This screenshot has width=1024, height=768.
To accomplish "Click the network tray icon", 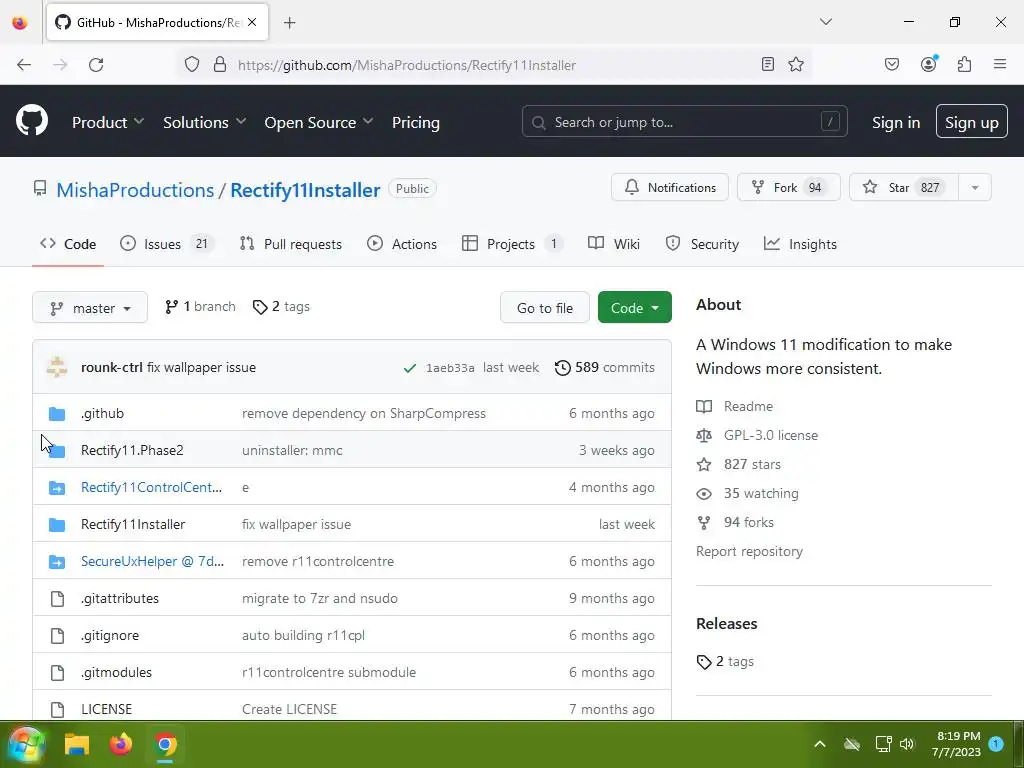I will pos(883,744).
